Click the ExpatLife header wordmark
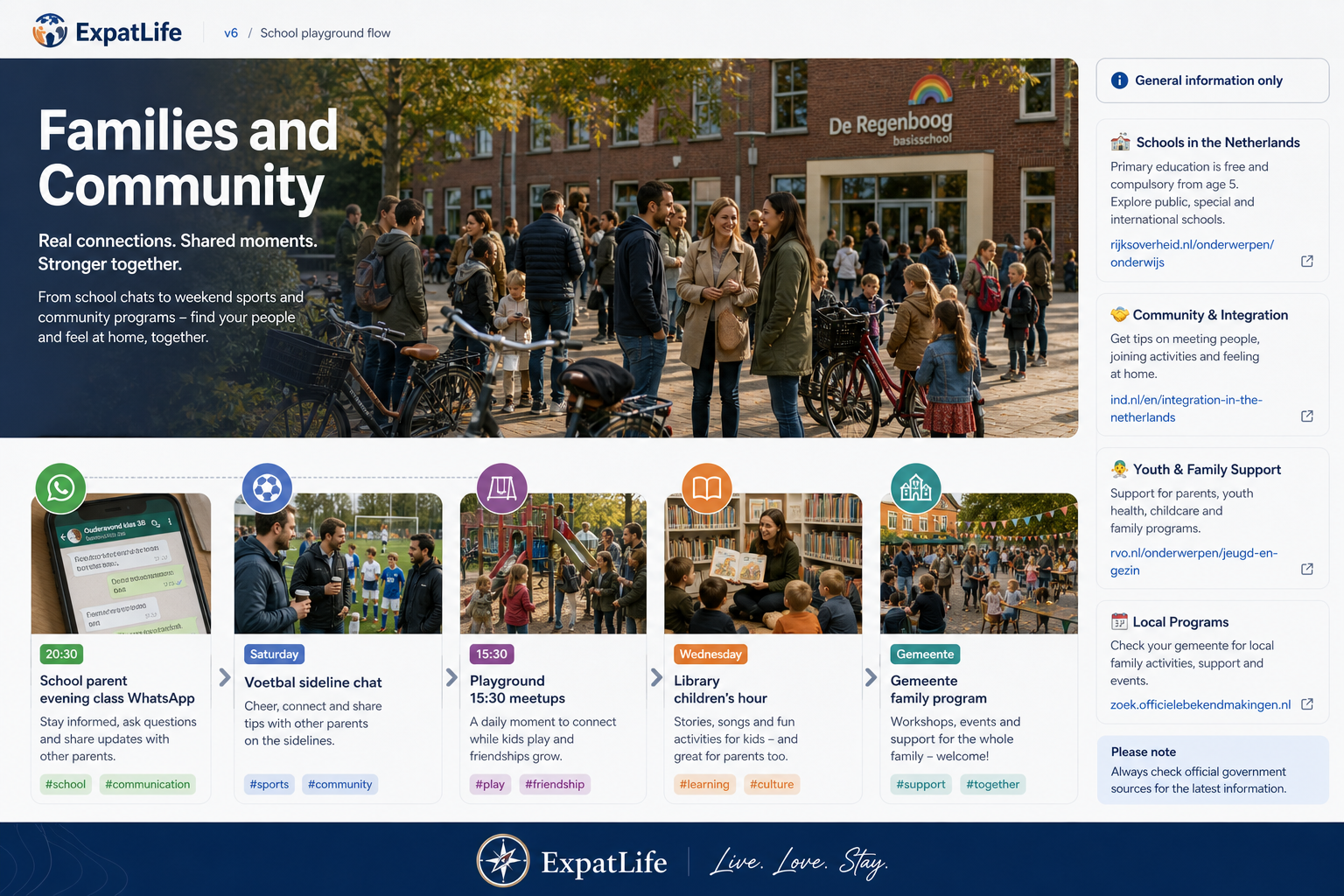This screenshot has width=1344, height=896. click(129, 32)
